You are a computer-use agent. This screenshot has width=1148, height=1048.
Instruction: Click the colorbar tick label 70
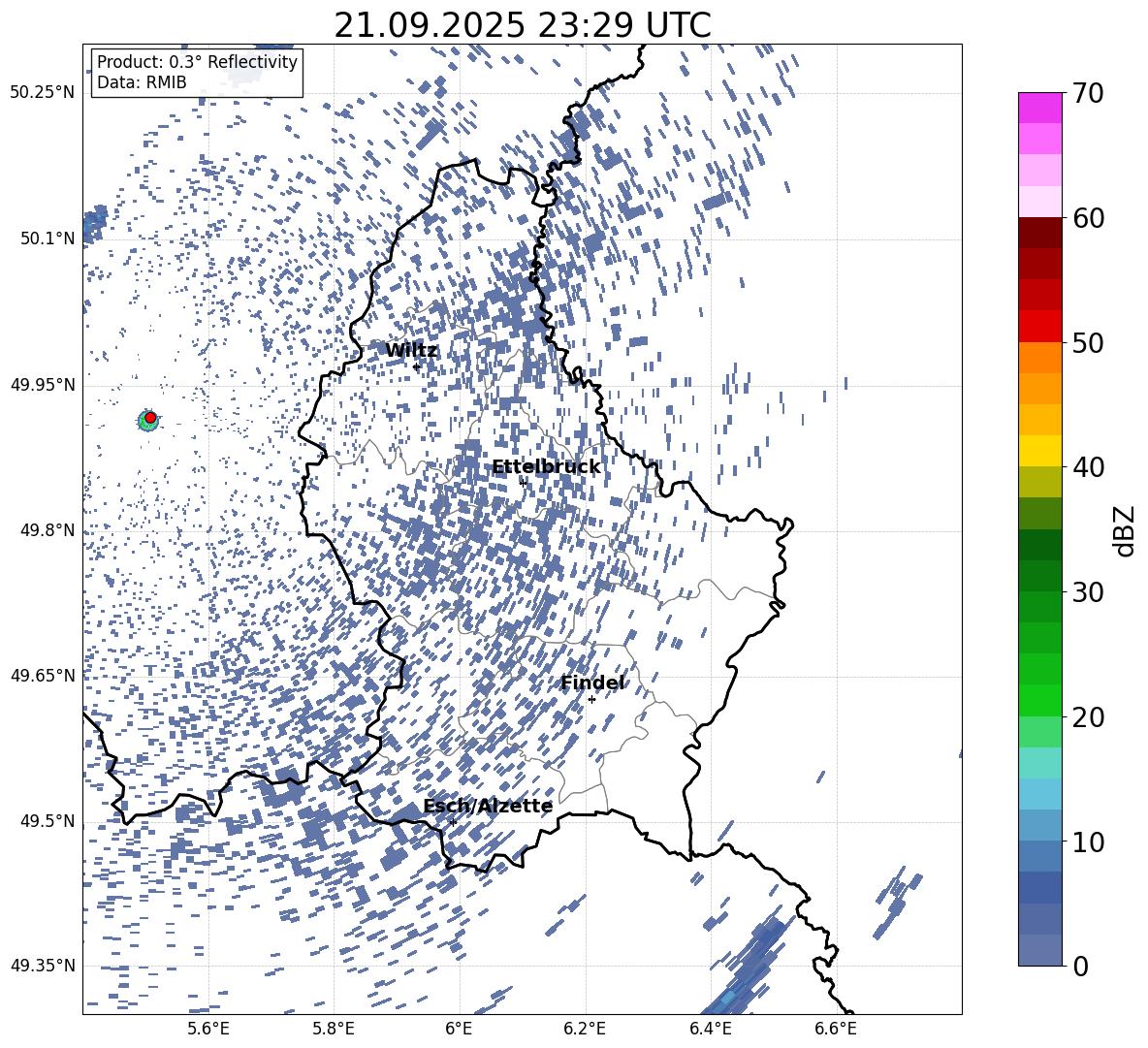[x=1088, y=93]
